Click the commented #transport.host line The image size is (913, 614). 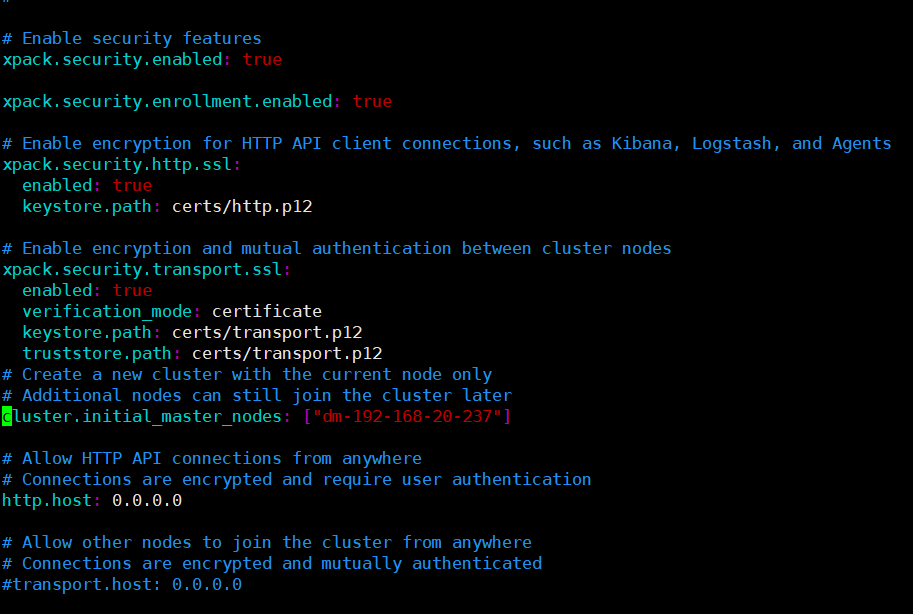coord(122,584)
